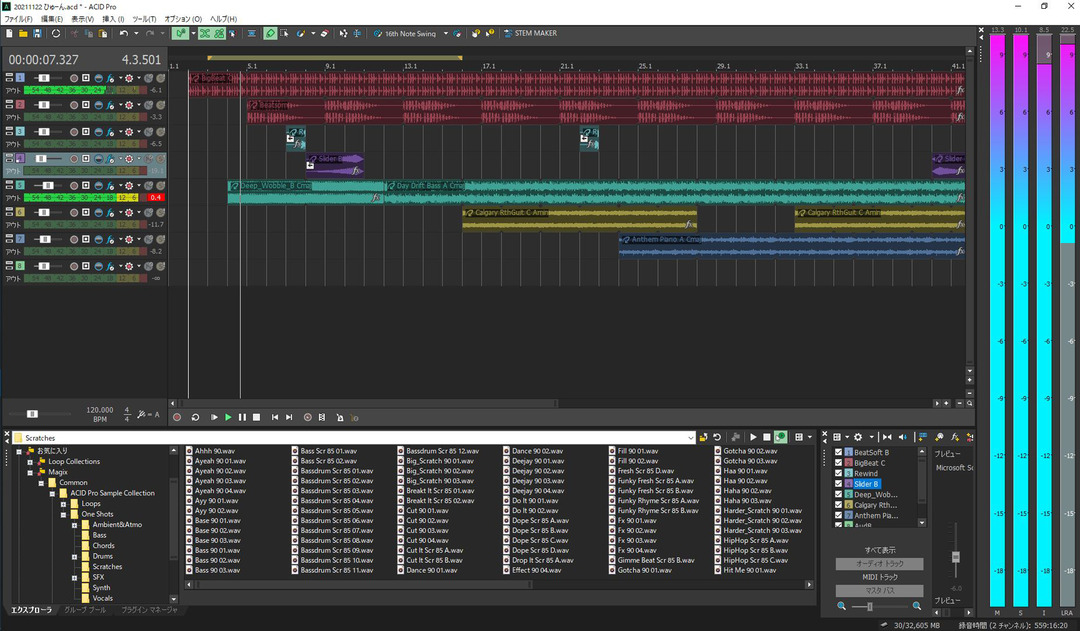Open the 挿入(I) menu
Image resolution: width=1080 pixels, height=631 pixels.
coord(113,19)
